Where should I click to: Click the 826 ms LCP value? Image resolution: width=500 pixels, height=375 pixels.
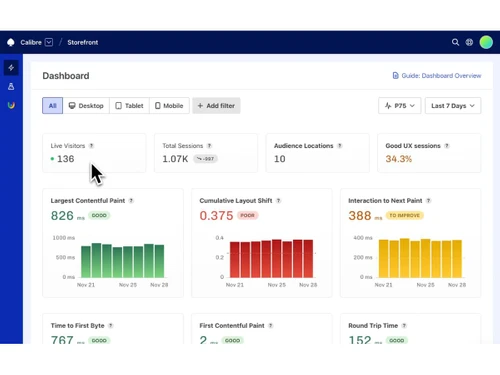[68, 216]
